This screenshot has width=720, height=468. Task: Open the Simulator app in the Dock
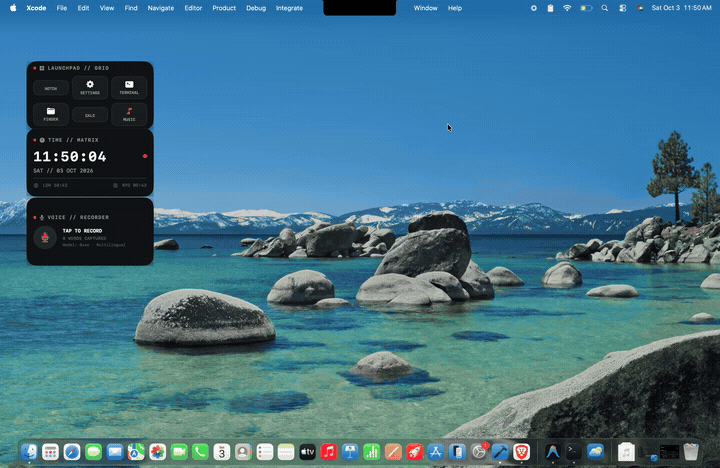(x=457, y=452)
